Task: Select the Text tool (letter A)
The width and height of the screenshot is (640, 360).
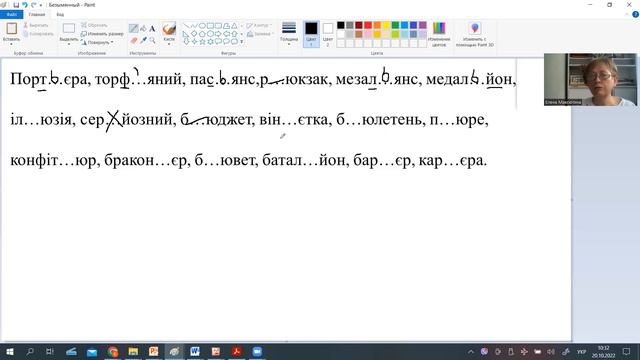Action: [152, 29]
